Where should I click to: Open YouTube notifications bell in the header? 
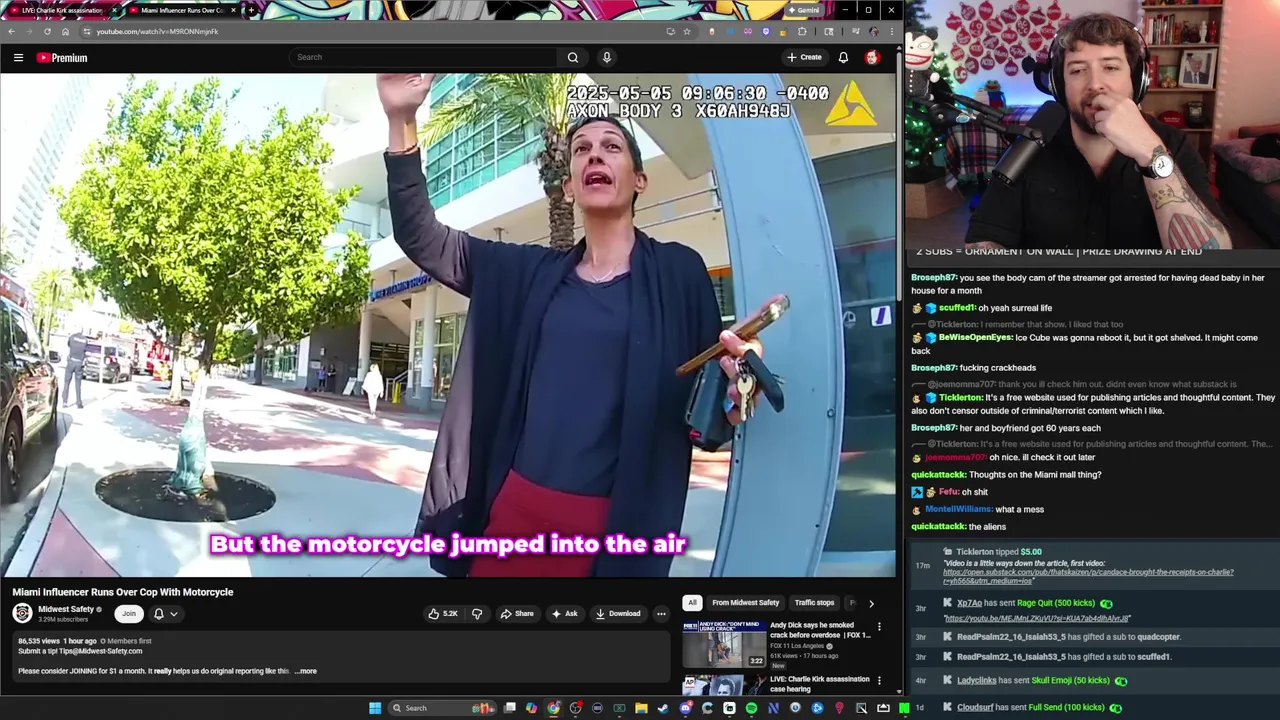843,57
